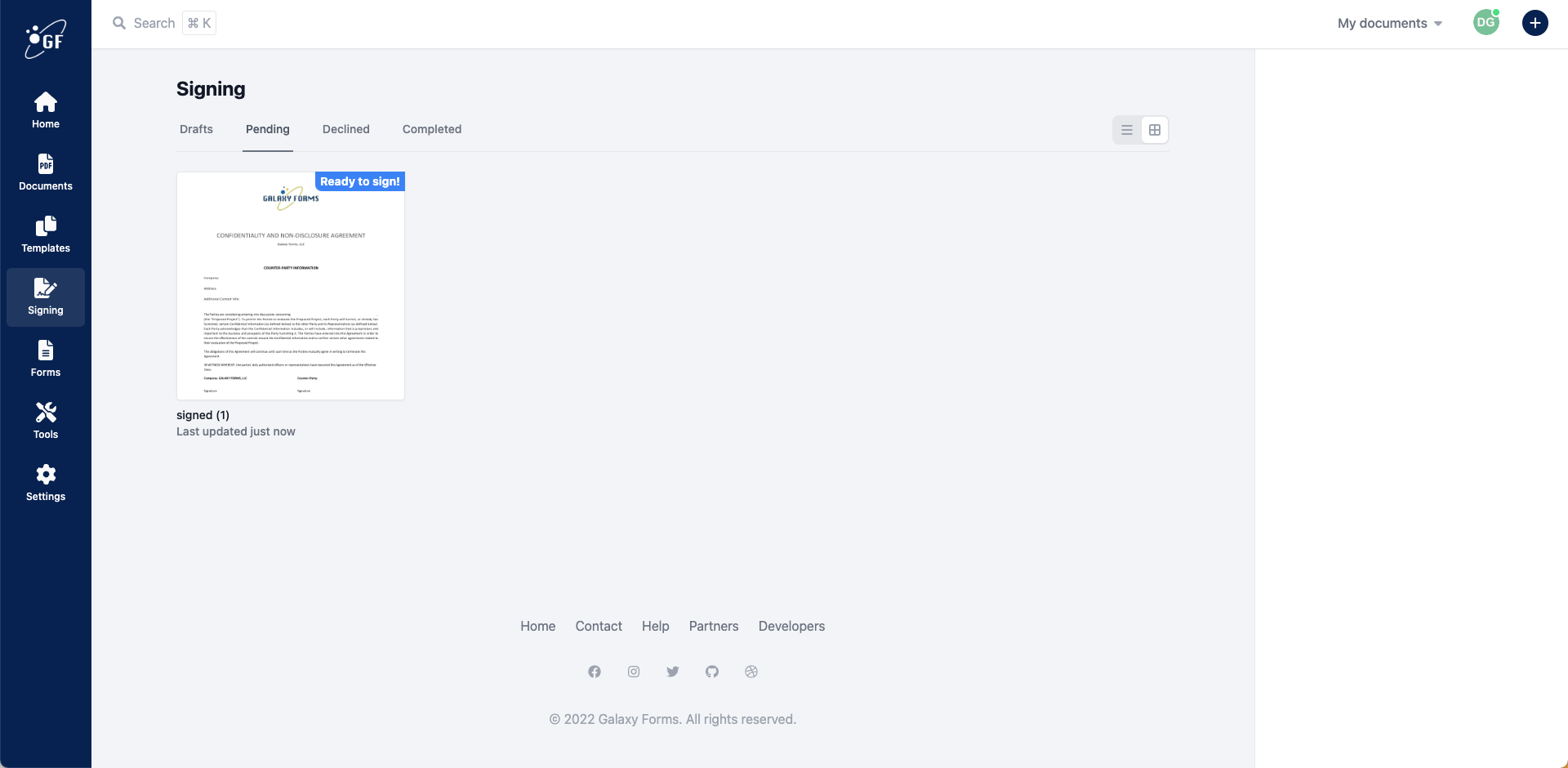Click the Developers footer link

tap(791, 626)
